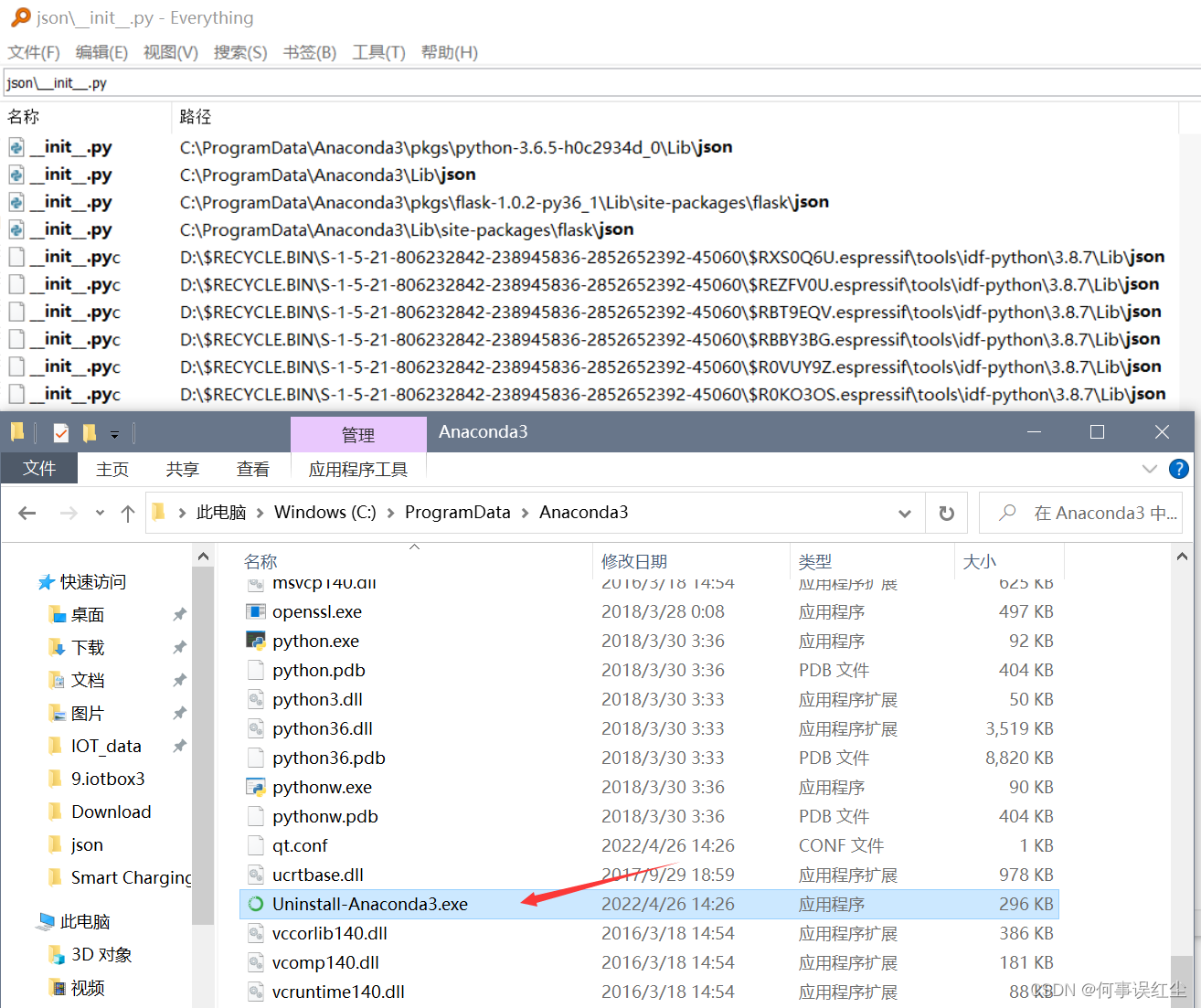Click the 在 Anaconda3 中 search box
Viewport: 1201px width, 1008px height.
1080,513
